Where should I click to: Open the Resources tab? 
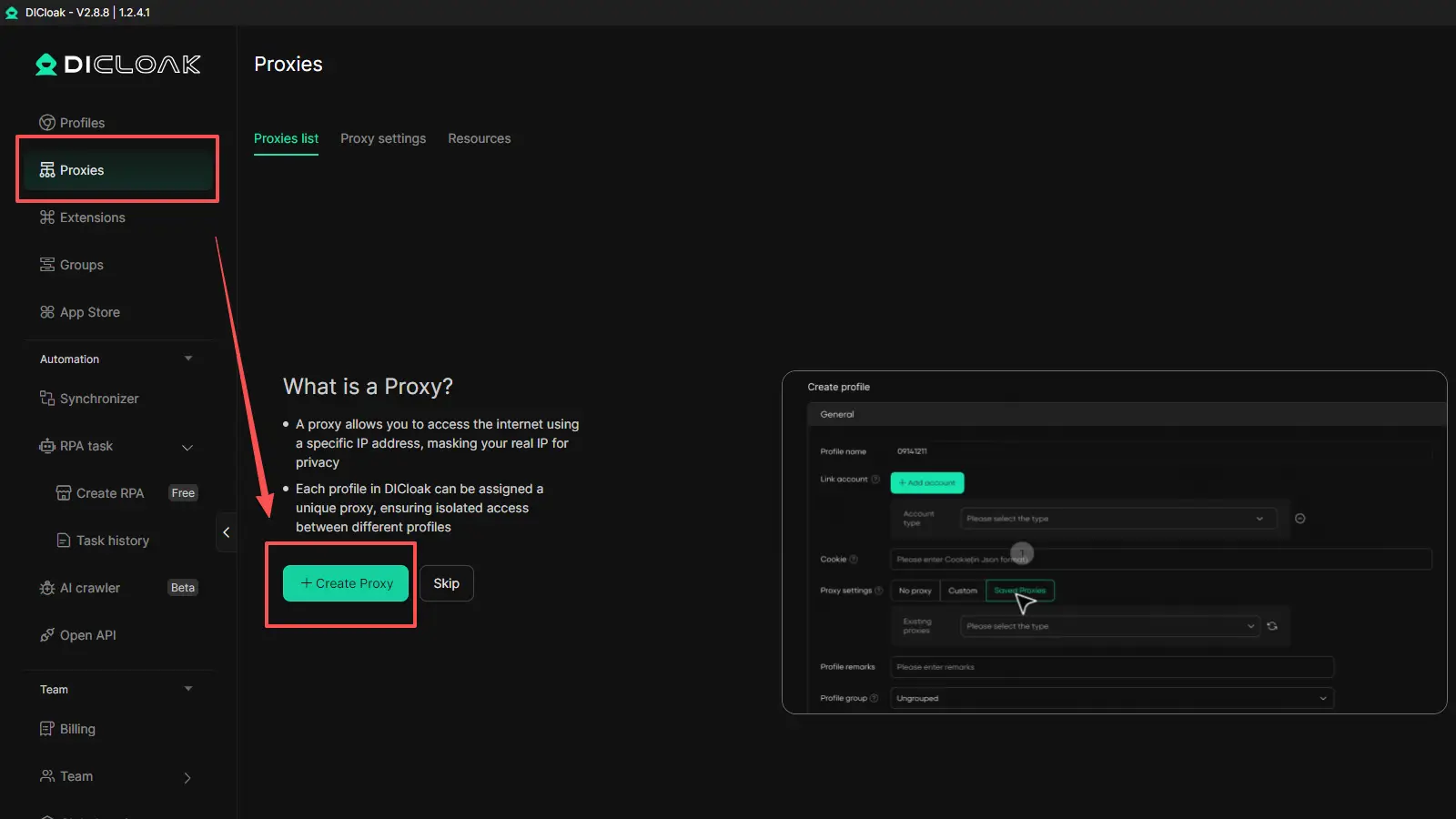click(x=479, y=138)
